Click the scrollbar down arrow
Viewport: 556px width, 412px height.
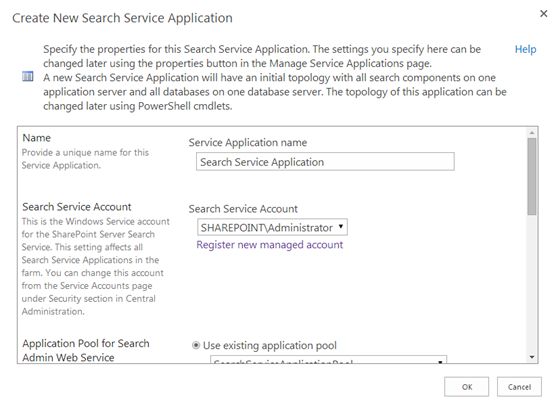pos(532,357)
